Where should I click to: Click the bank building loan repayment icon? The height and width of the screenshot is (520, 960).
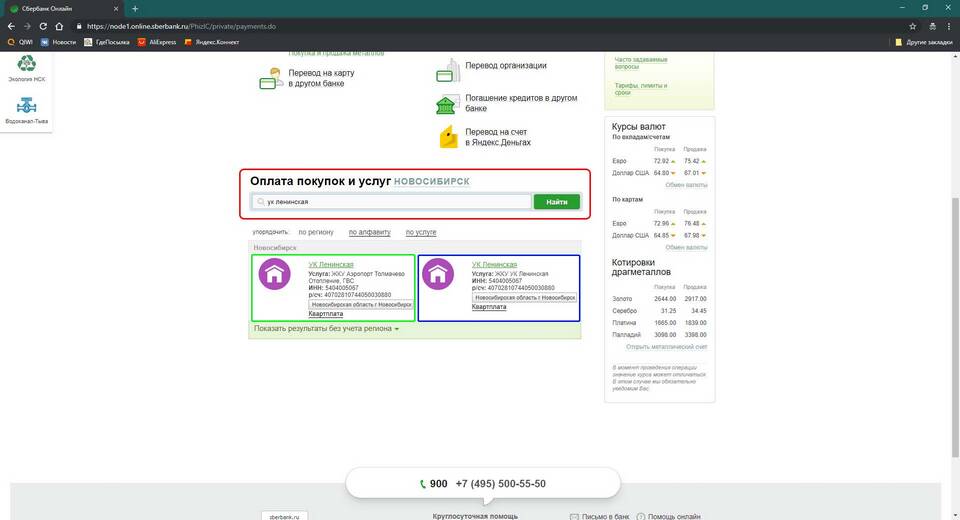pos(447,104)
